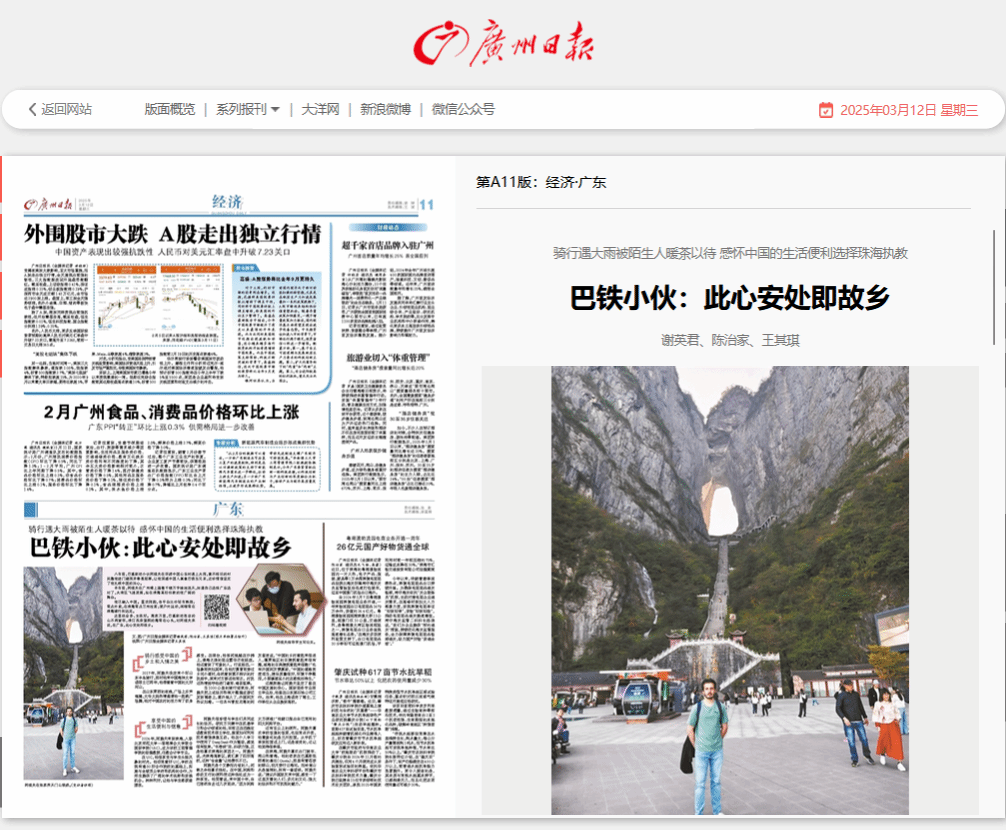Open article 外围股市大跌 A股走出独立行情
Image resolution: width=1006 pixels, height=830 pixels.
173,234
